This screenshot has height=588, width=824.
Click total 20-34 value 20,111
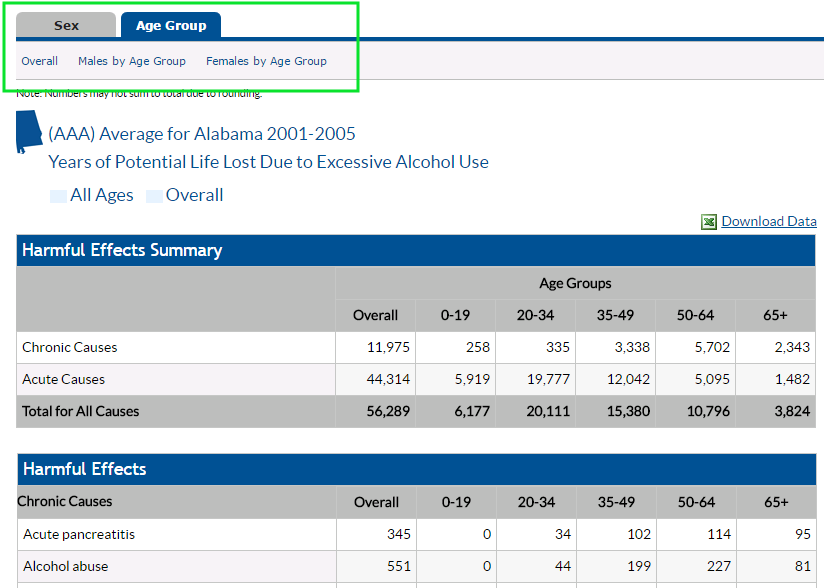pyautogui.click(x=548, y=411)
